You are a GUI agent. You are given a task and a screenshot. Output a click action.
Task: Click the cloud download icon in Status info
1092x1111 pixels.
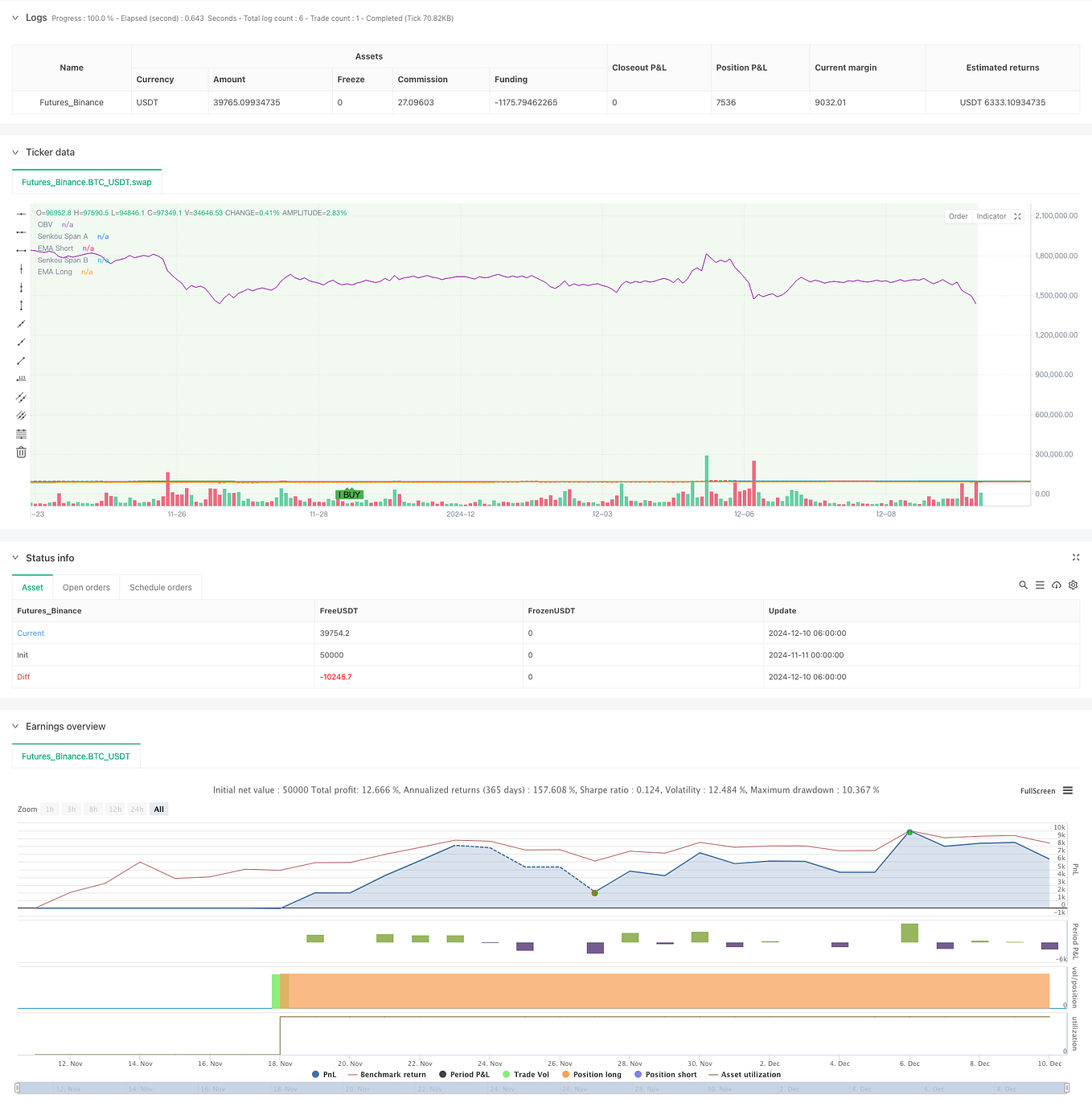coord(1056,585)
